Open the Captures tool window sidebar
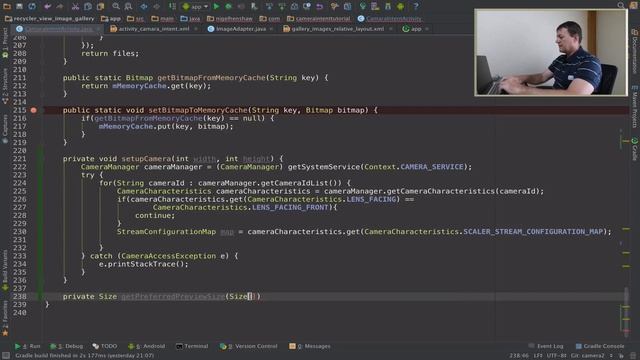Screen dimensions: 640x360 point(5,129)
